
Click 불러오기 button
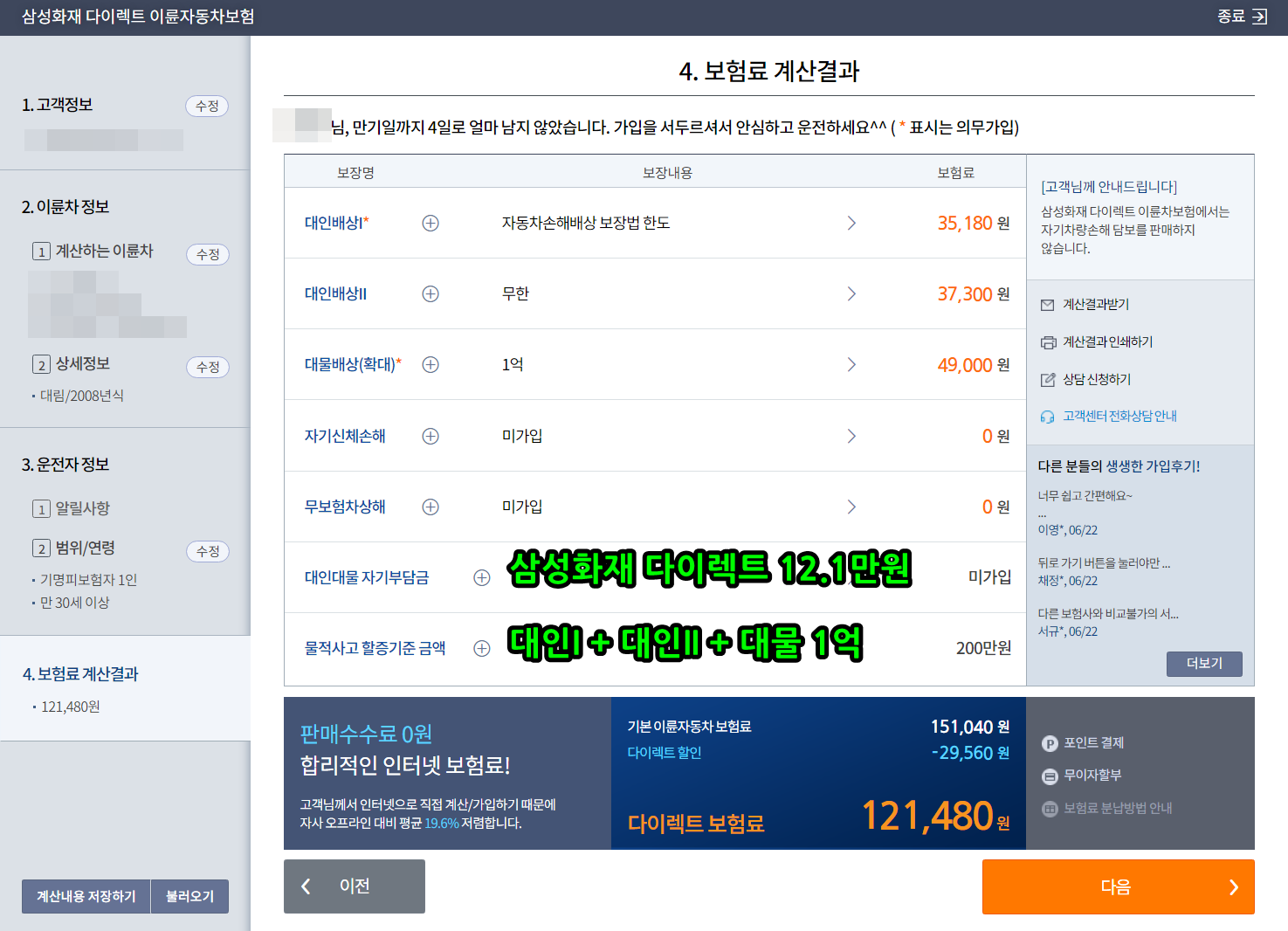tap(190, 896)
